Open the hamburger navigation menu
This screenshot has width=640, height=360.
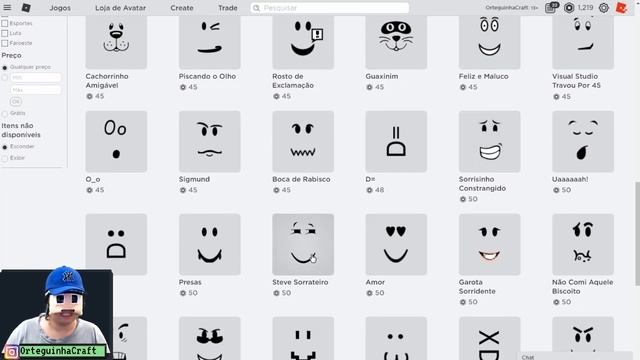point(7,7)
